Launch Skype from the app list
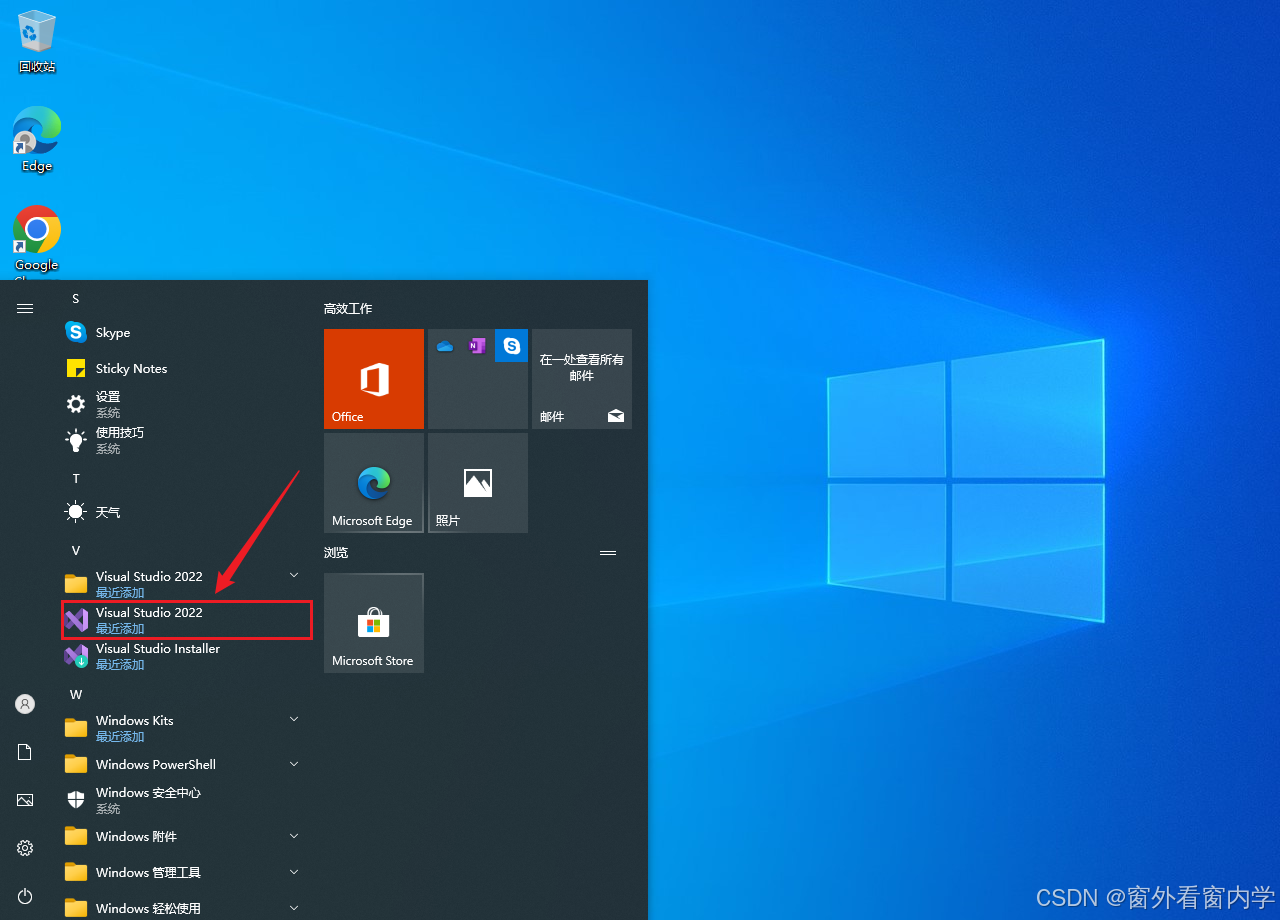This screenshot has height=920, width=1280. pos(182,332)
